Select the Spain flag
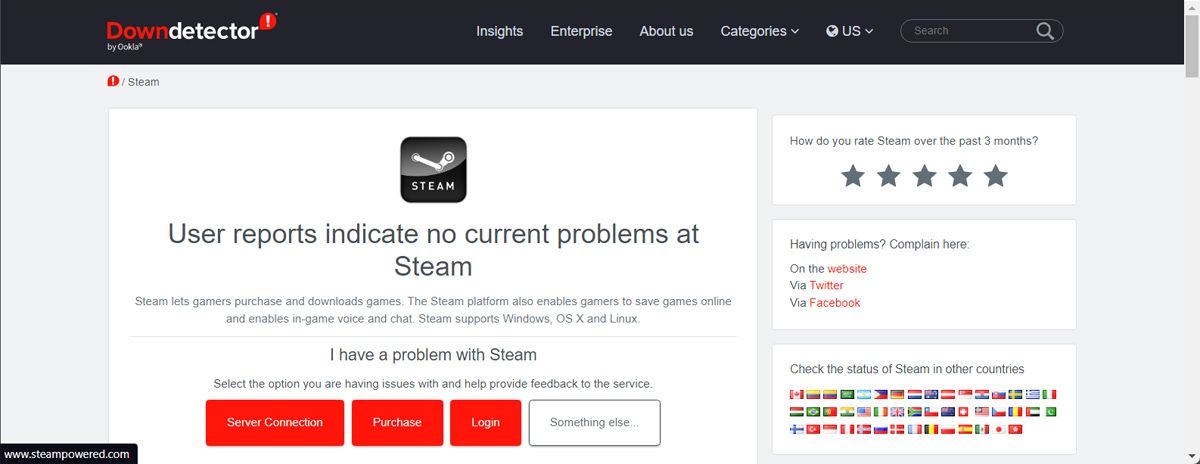The width and height of the screenshot is (1200, 464). click(x=965, y=429)
